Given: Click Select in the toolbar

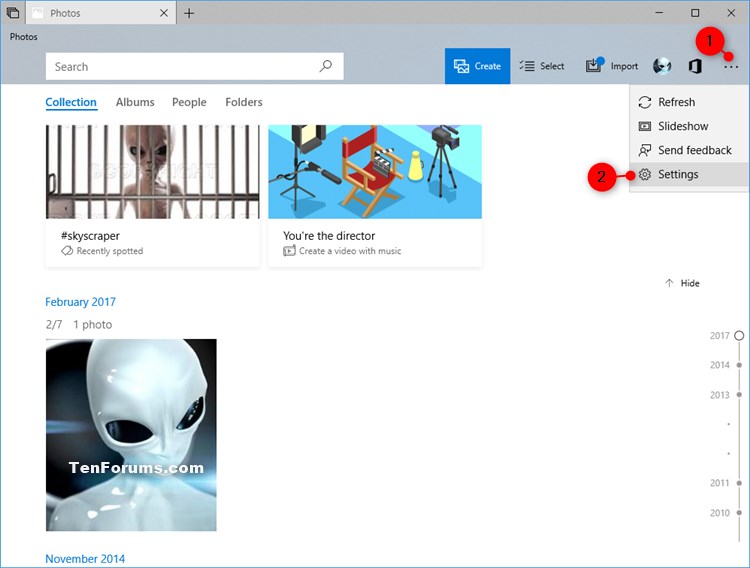Looking at the screenshot, I should (x=542, y=66).
